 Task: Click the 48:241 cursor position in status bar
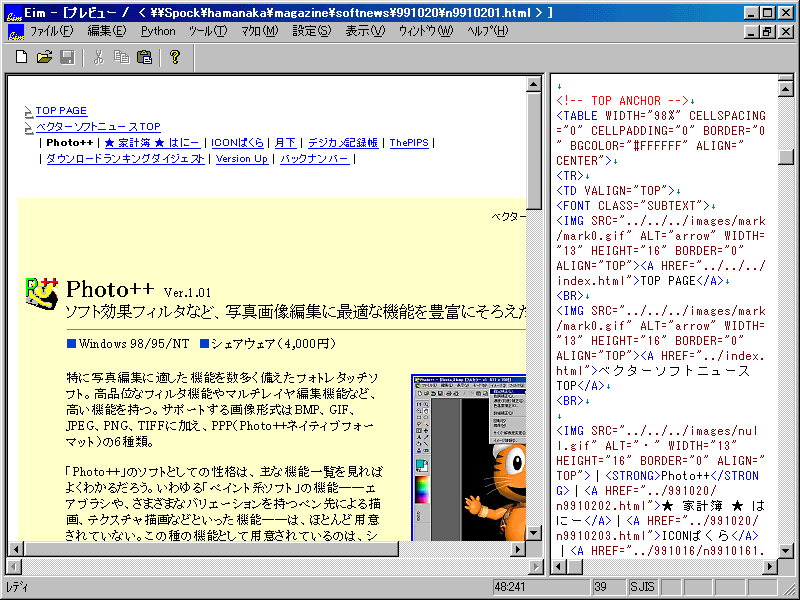(x=540, y=587)
